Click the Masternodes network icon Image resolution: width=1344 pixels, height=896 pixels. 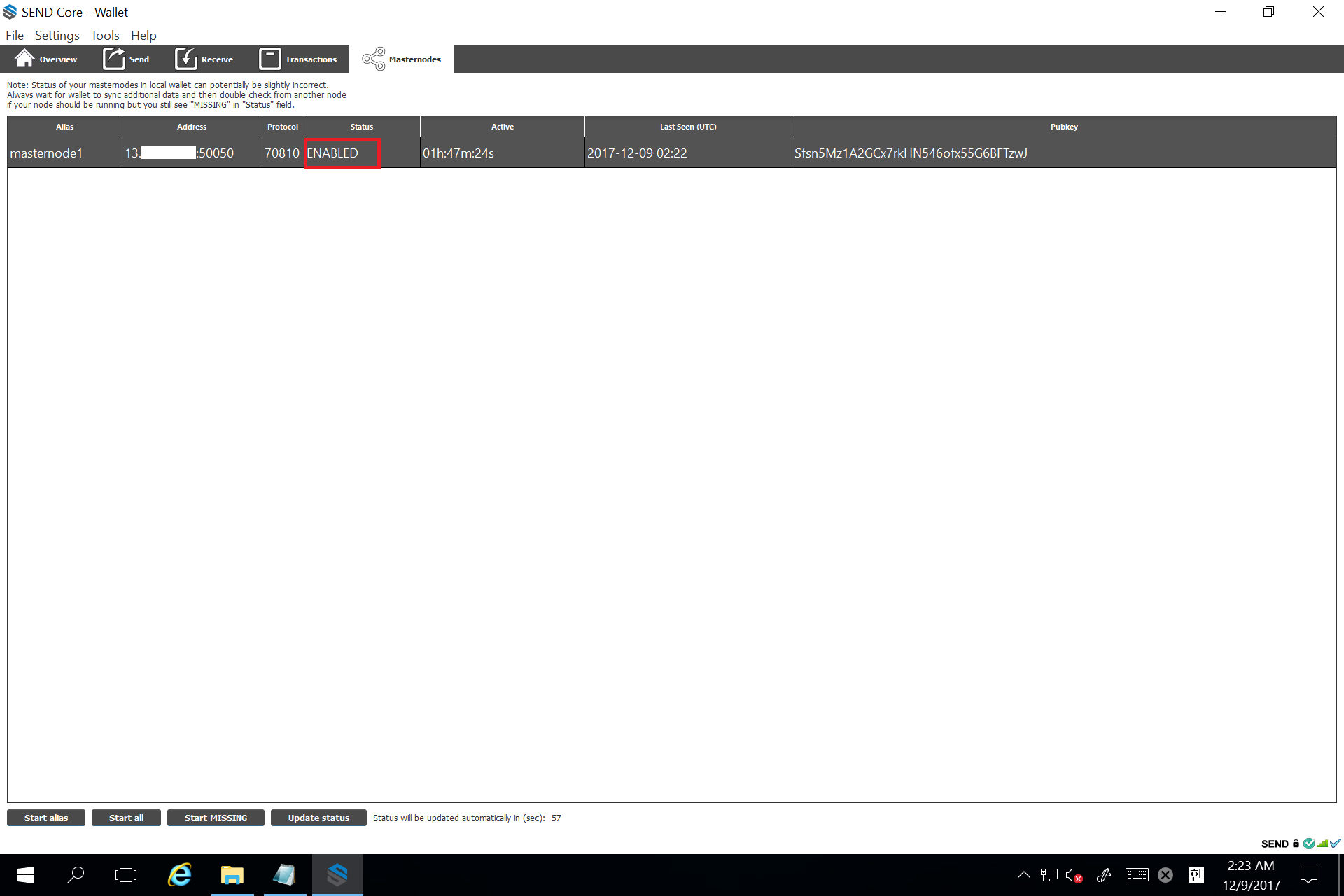[x=374, y=59]
